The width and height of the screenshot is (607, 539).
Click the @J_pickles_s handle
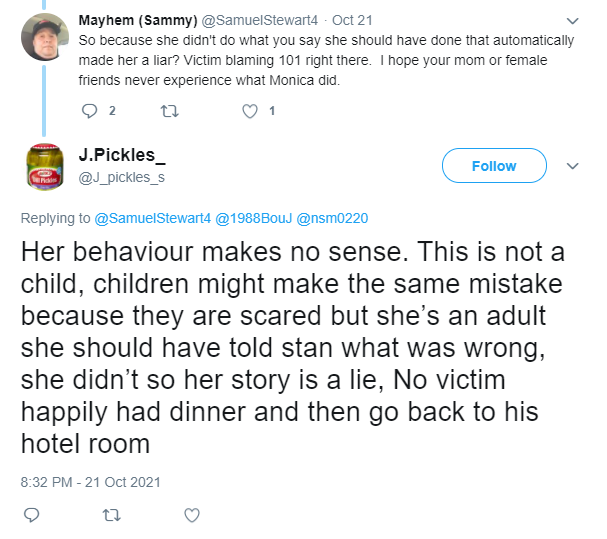[122, 177]
